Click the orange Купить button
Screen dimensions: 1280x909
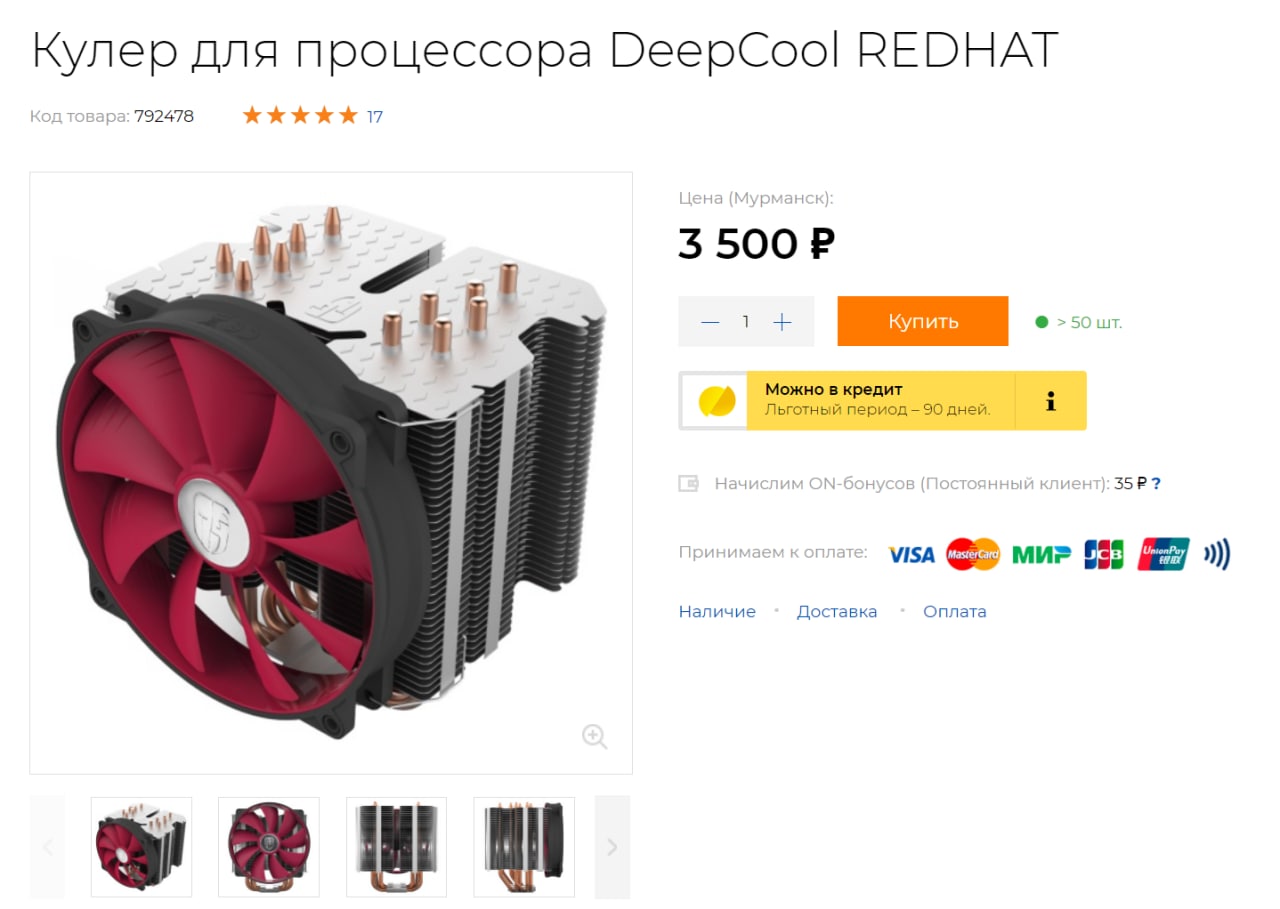923,321
